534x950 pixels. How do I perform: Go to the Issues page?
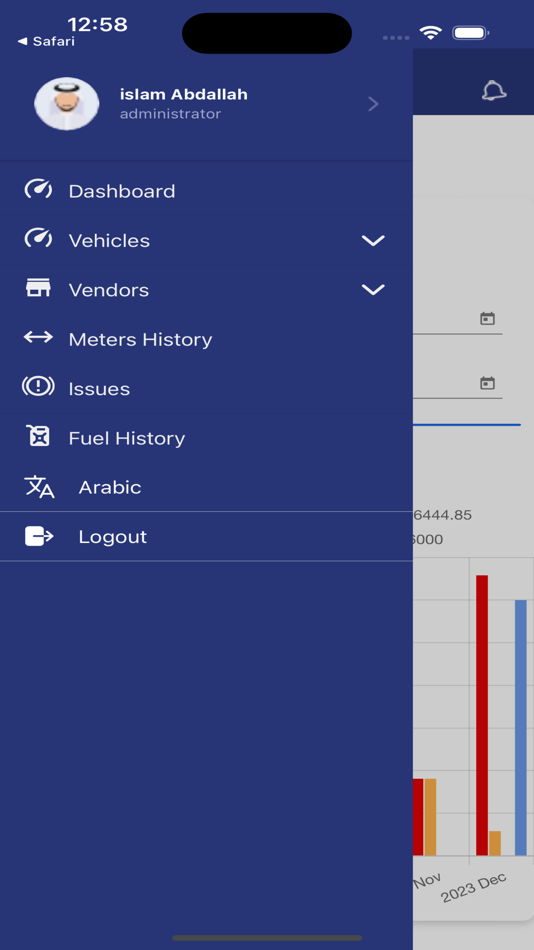(206, 388)
